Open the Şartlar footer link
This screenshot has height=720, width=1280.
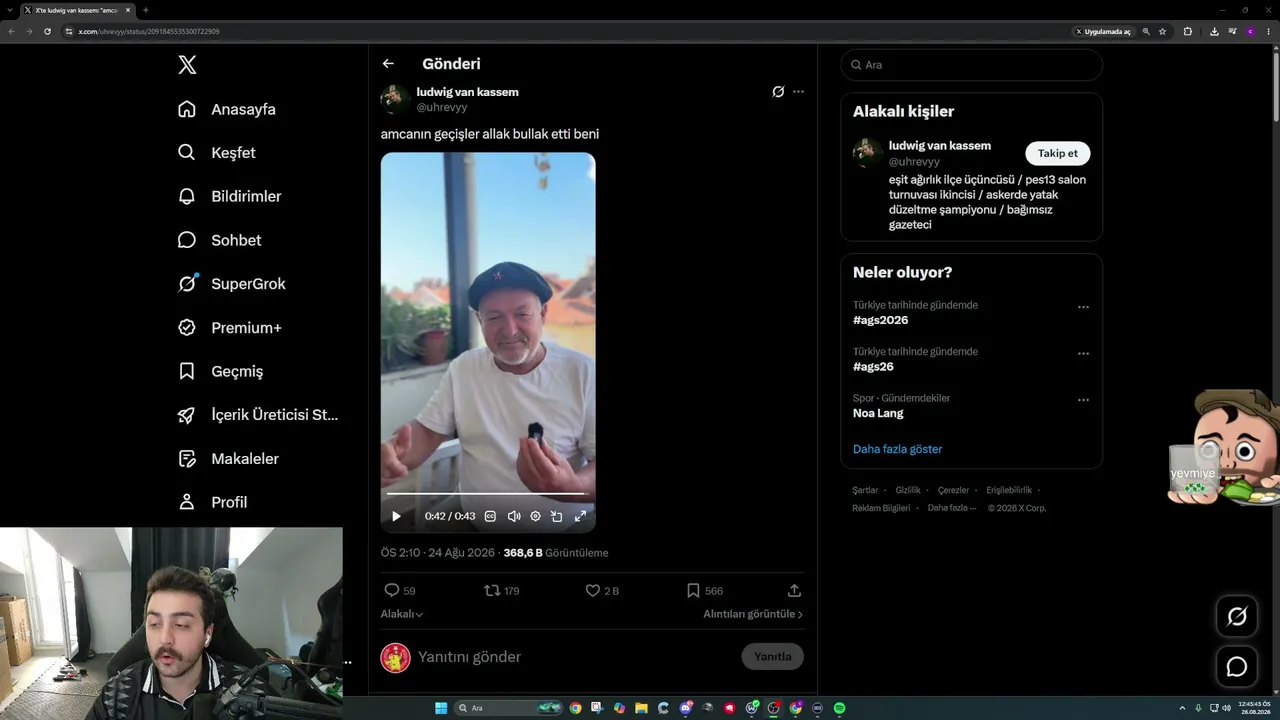865,490
